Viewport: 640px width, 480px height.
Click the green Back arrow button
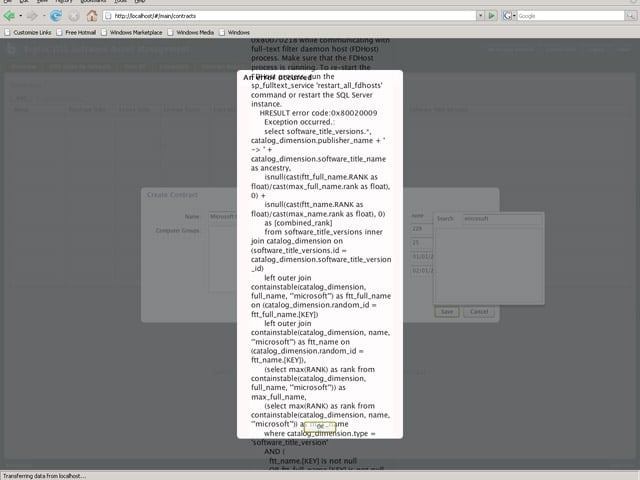click(x=9, y=16)
